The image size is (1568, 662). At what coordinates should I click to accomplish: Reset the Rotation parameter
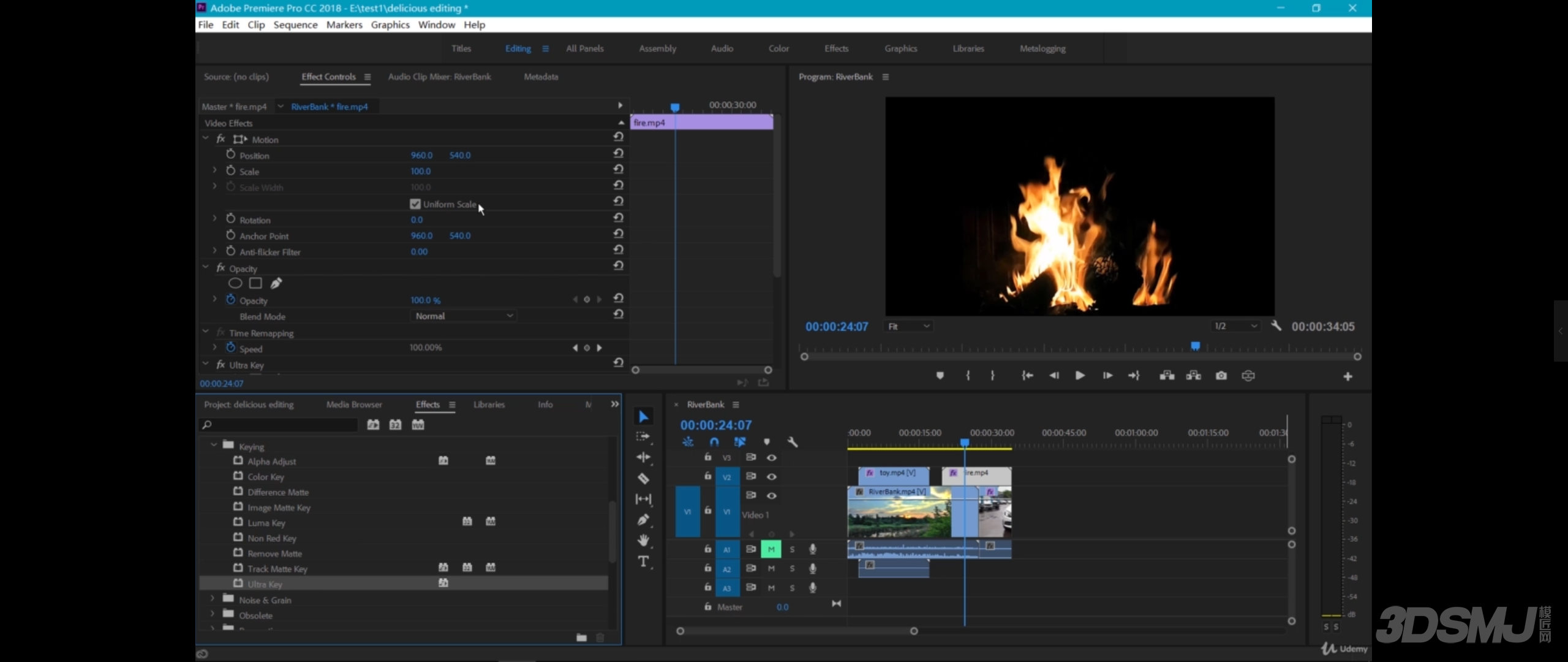coord(619,218)
